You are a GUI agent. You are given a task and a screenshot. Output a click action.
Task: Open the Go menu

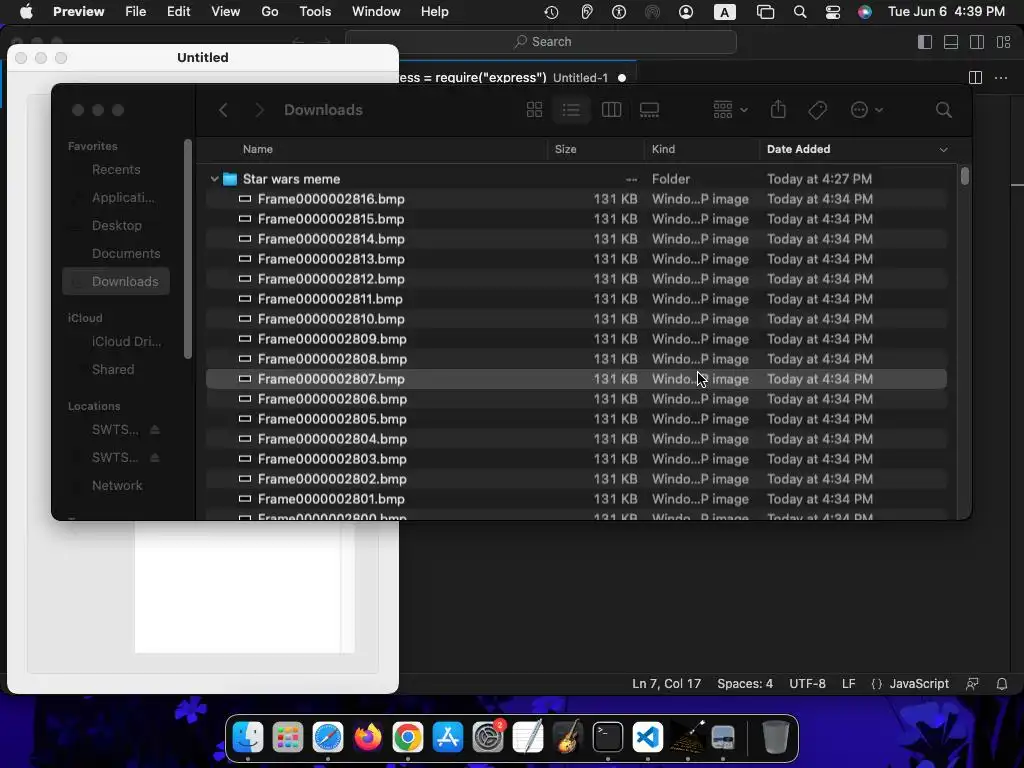pos(270,12)
